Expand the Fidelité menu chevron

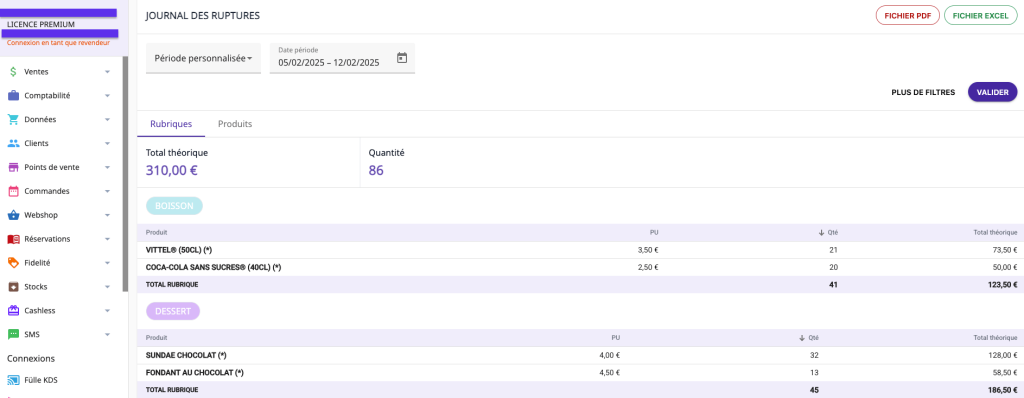[x=108, y=263]
